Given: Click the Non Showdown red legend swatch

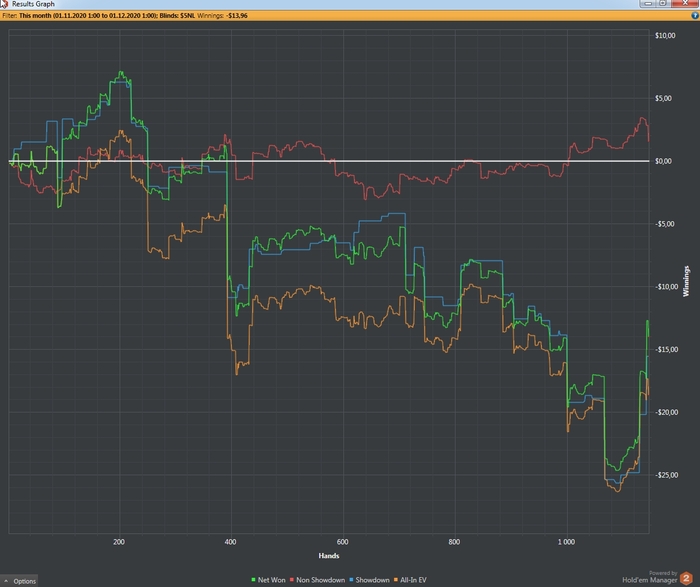Looking at the screenshot, I should click(292, 580).
